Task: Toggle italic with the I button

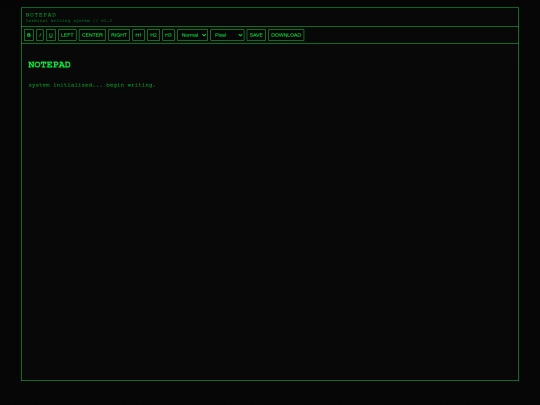Action: point(40,35)
